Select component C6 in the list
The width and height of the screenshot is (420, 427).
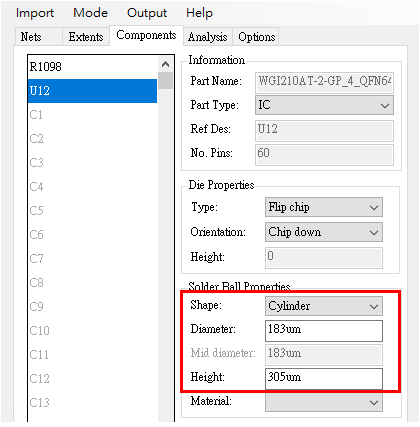click(x=93, y=235)
